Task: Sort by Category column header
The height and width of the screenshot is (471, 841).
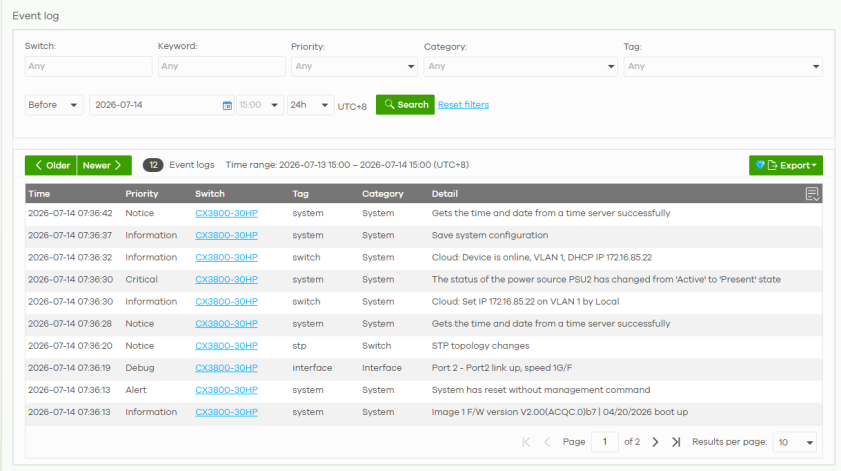Action: click(x=382, y=194)
